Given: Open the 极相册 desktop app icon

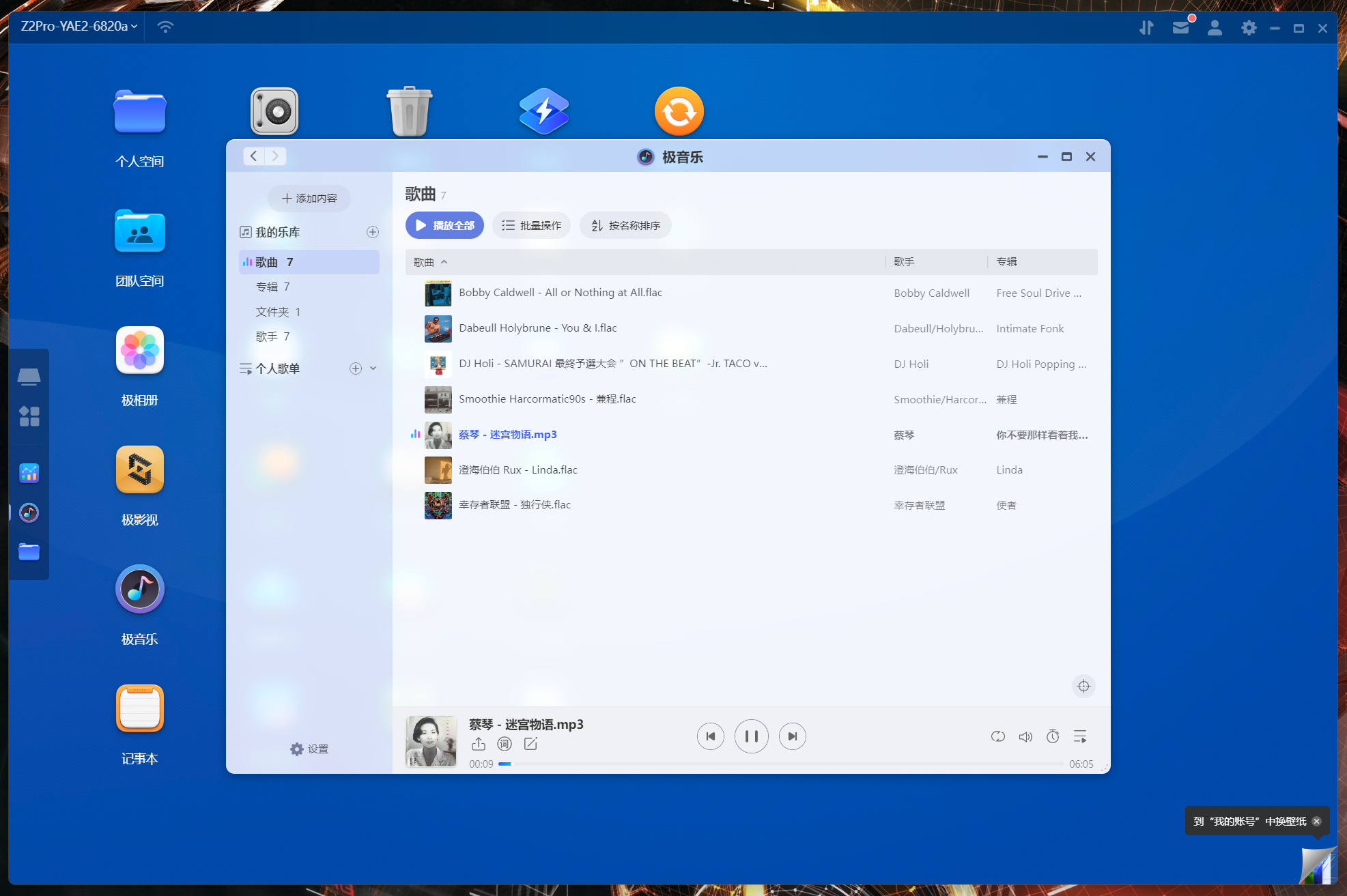Looking at the screenshot, I should pos(139,351).
